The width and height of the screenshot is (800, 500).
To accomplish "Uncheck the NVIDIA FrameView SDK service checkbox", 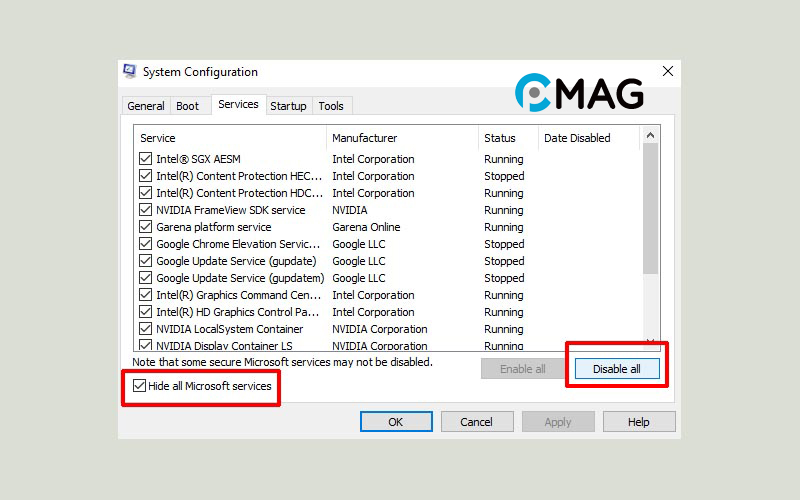I will [146, 210].
